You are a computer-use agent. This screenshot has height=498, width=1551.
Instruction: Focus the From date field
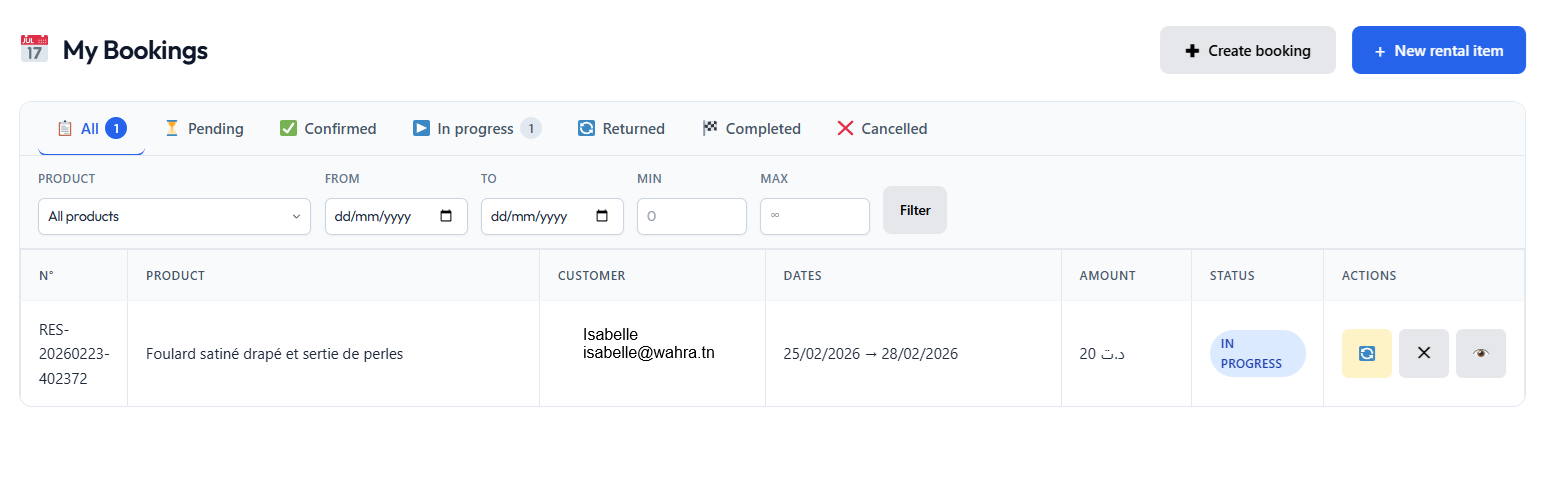(396, 216)
